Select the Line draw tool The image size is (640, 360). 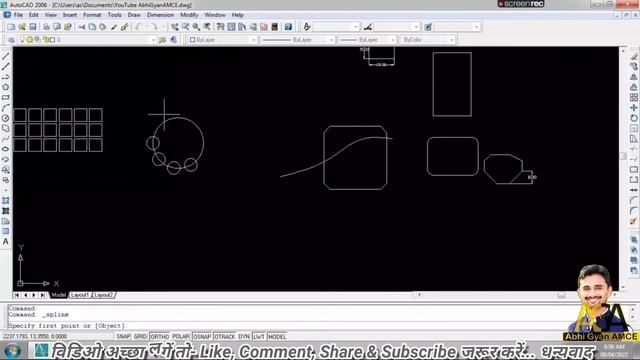pos(6,56)
